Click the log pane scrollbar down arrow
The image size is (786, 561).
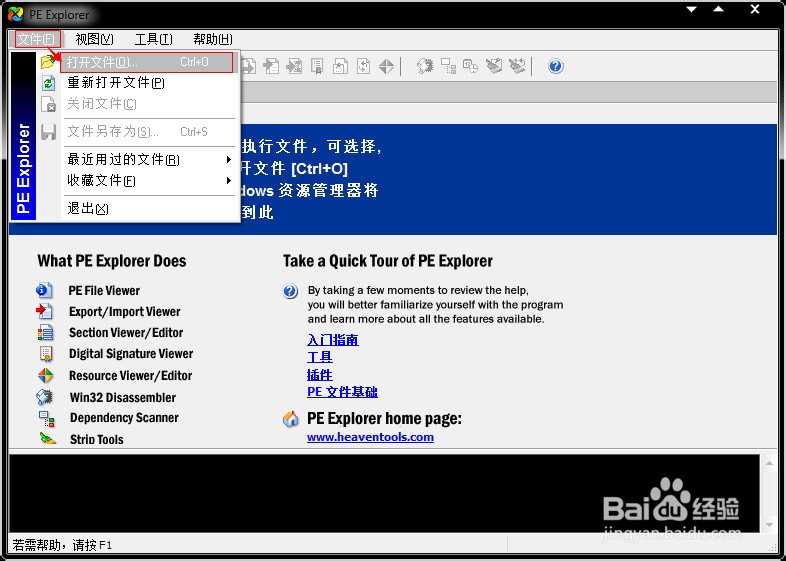click(769, 524)
